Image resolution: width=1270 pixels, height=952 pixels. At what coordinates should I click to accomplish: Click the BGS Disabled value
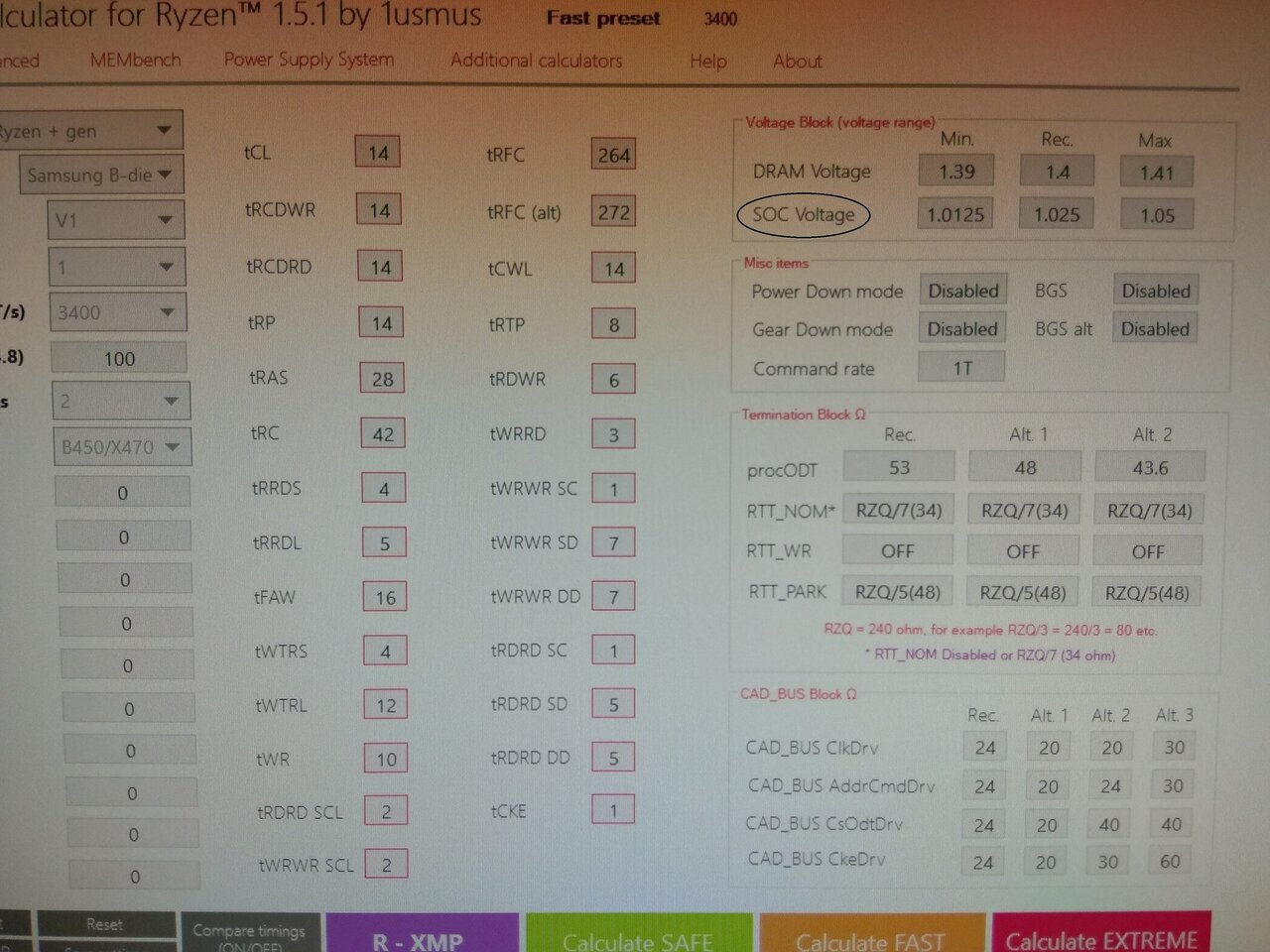click(1156, 291)
